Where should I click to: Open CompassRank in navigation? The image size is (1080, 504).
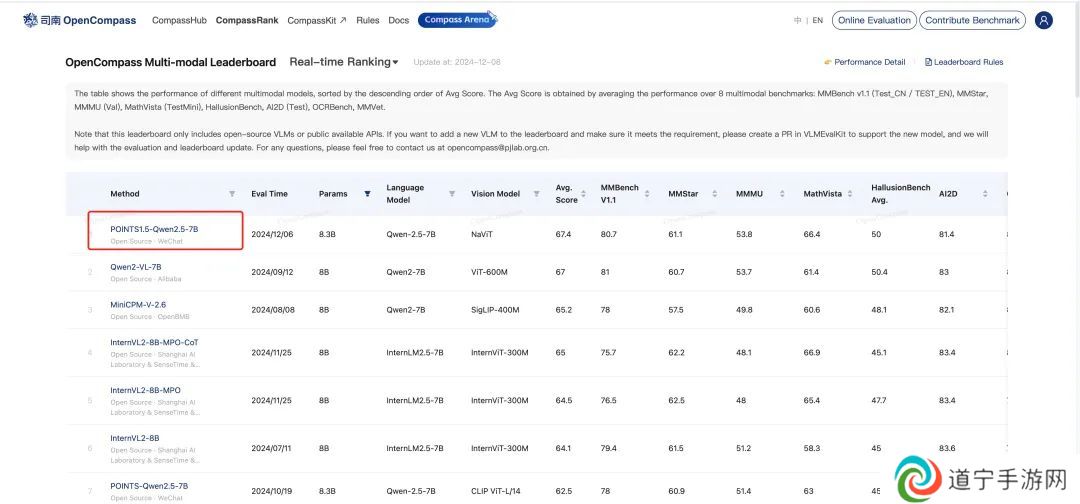pyautogui.click(x=247, y=21)
